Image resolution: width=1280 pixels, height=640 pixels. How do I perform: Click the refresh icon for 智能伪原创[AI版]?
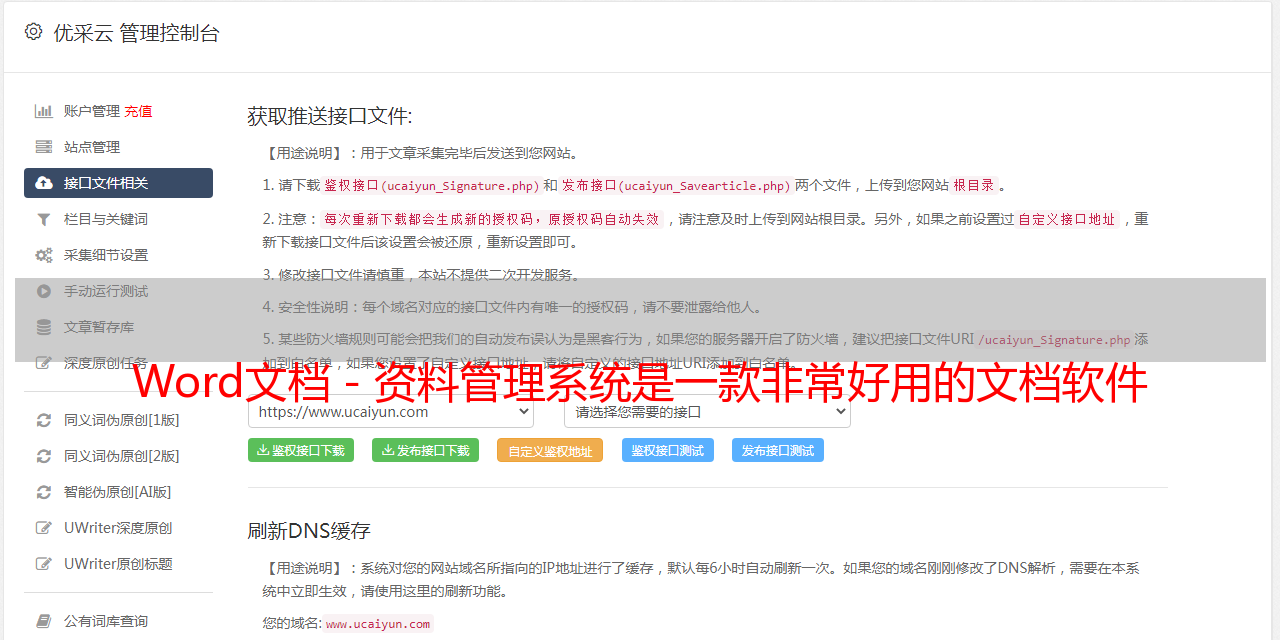tap(44, 492)
